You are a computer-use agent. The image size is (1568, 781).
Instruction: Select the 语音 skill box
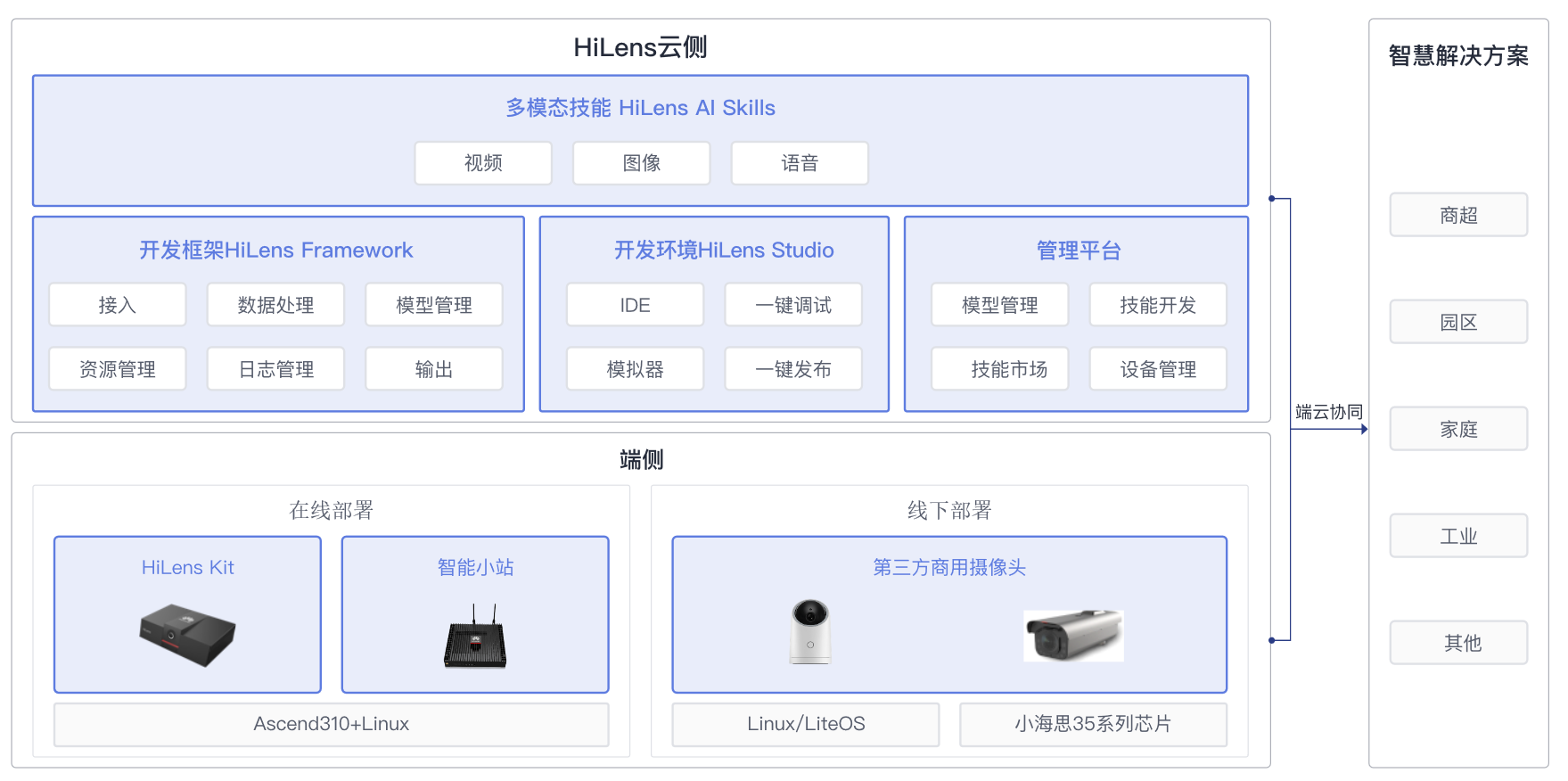coord(800,163)
